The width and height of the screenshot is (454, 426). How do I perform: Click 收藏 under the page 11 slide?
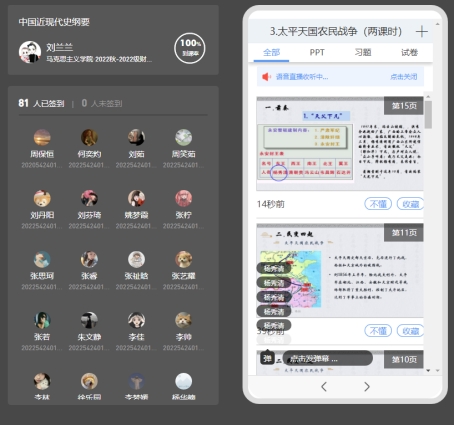(x=410, y=331)
